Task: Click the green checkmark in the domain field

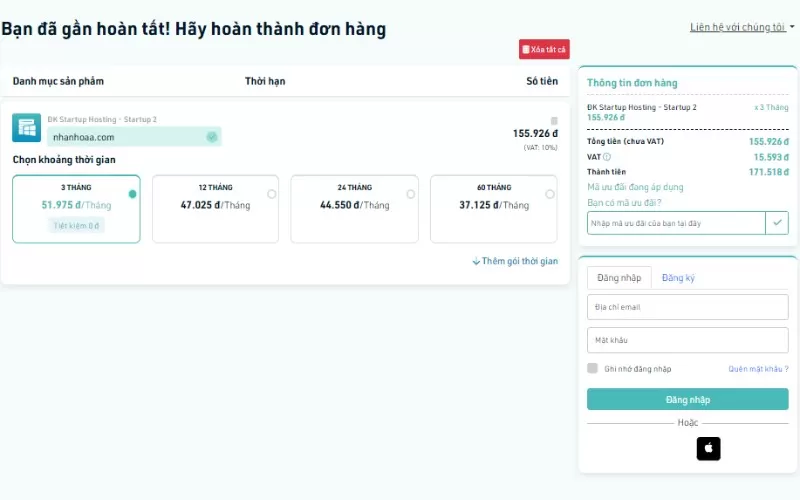Action: coord(212,137)
